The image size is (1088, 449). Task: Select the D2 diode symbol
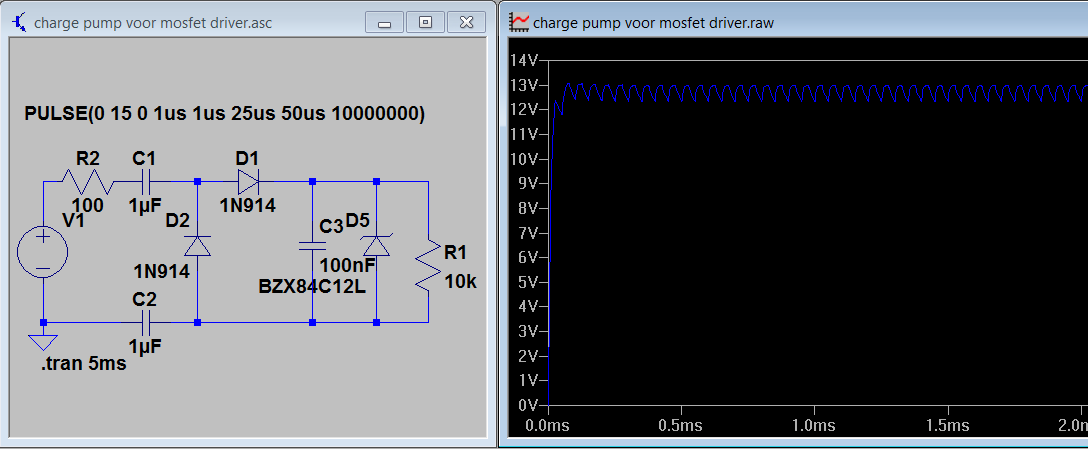pos(198,246)
